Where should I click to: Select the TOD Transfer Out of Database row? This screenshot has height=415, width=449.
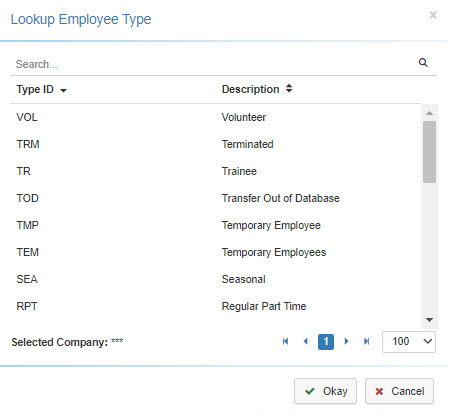pyautogui.click(x=215, y=198)
